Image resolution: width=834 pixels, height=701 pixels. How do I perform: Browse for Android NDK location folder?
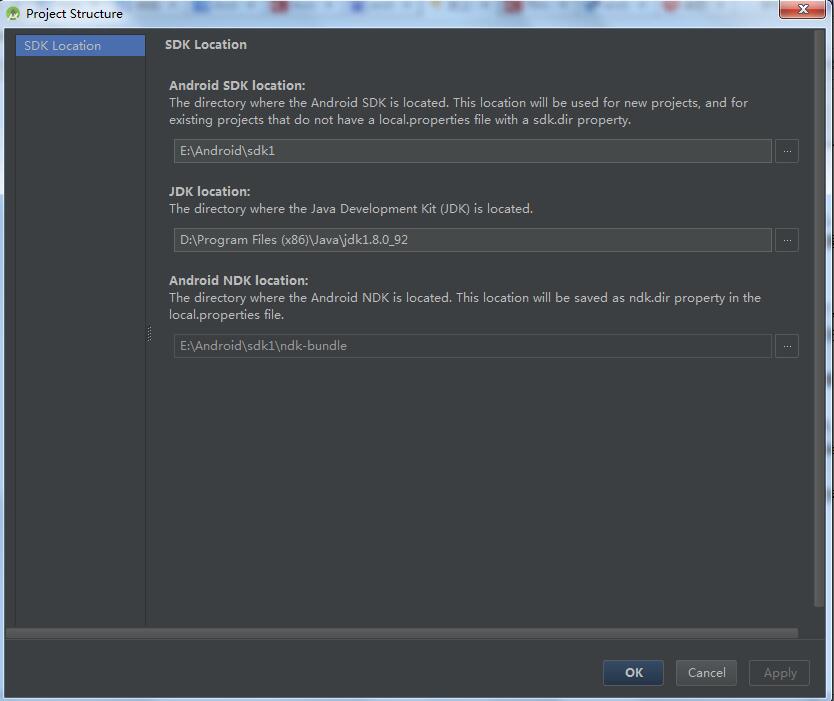click(787, 346)
